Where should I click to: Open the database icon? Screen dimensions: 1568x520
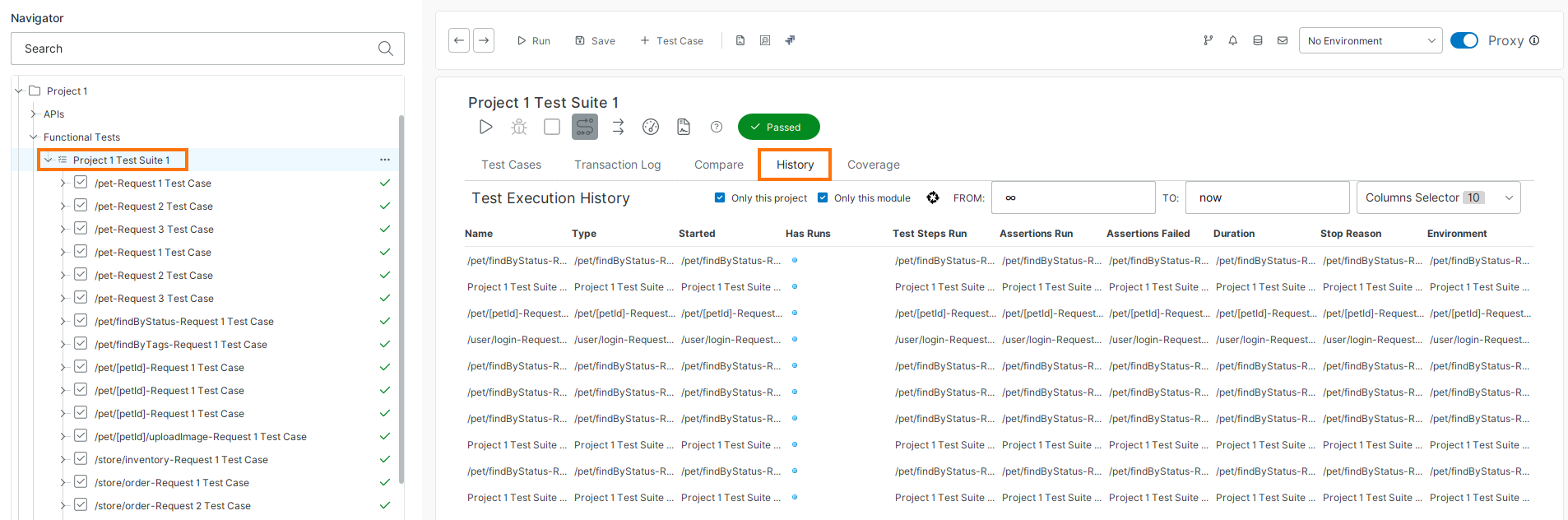click(1258, 40)
